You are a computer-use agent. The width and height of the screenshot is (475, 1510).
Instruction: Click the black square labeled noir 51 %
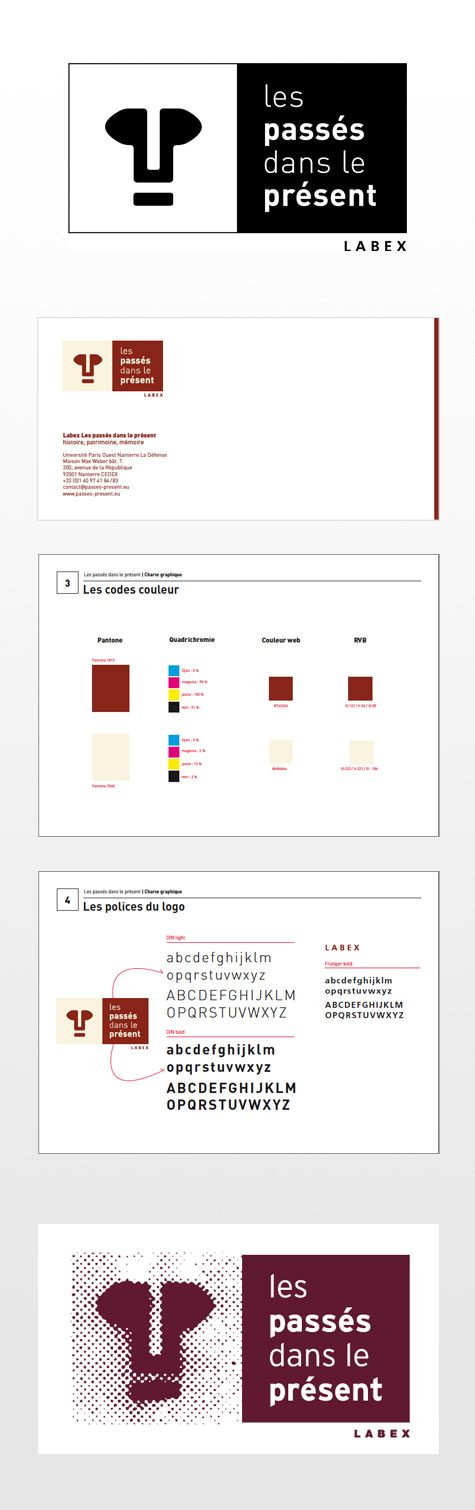click(174, 707)
